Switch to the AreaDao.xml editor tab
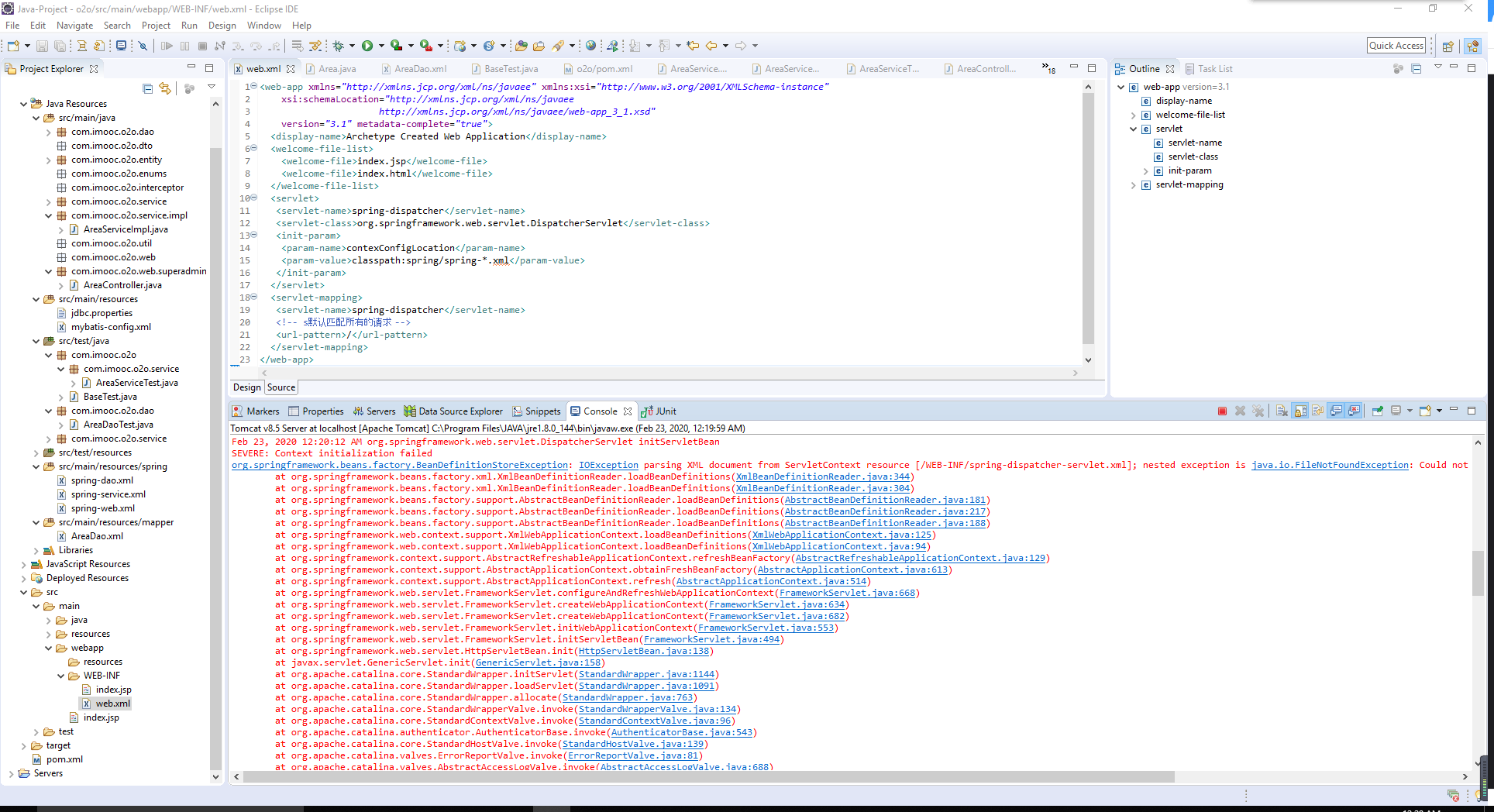Image resolution: width=1494 pixels, height=812 pixels. (415, 69)
